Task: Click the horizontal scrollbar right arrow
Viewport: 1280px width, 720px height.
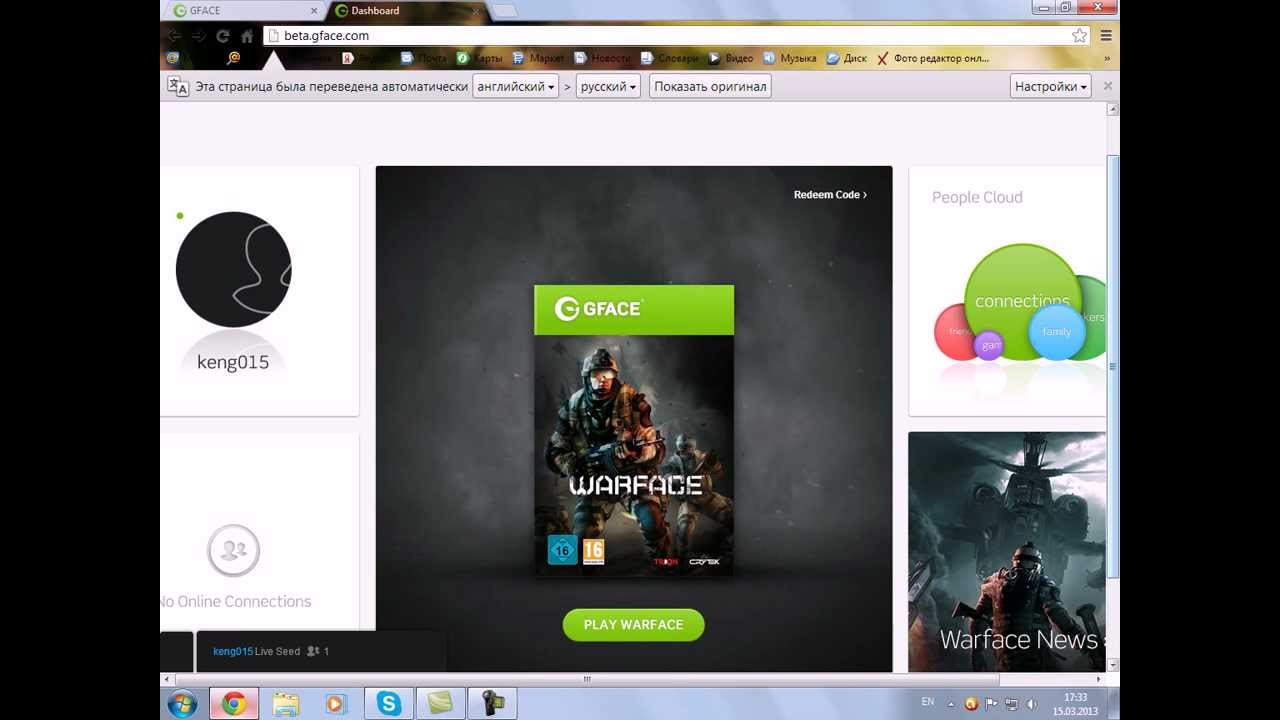Action: click(x=1098, y=679)
